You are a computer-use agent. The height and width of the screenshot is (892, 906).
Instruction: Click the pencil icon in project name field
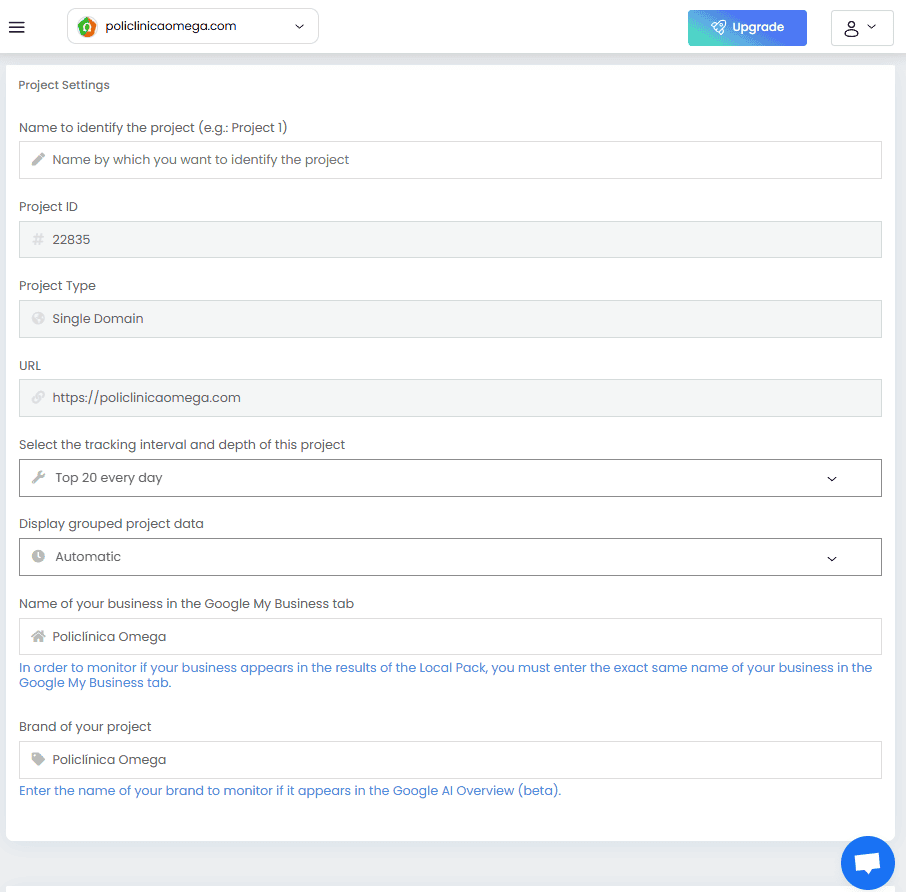(38, 159)
